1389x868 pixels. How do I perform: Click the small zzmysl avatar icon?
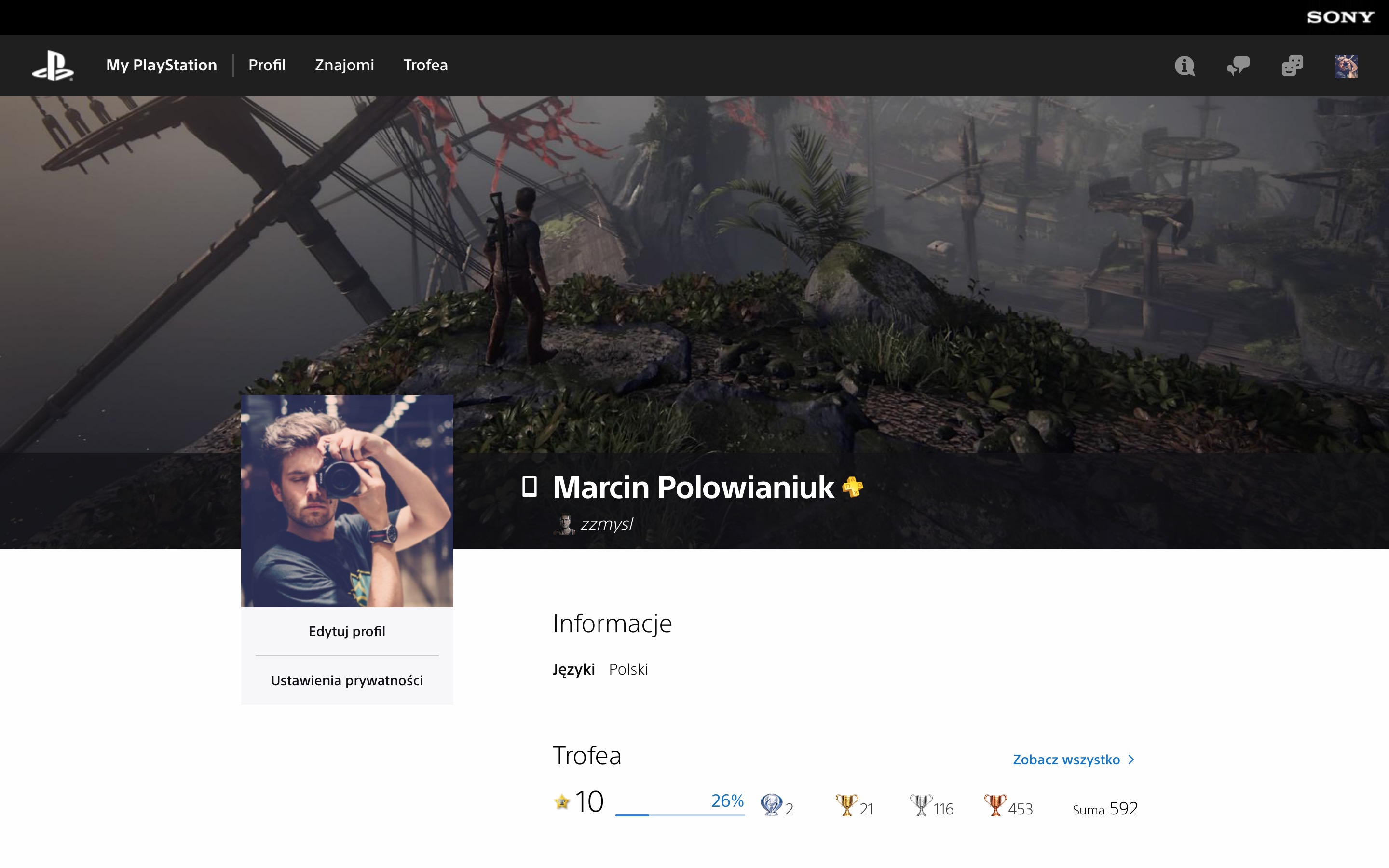coord(564,524)
